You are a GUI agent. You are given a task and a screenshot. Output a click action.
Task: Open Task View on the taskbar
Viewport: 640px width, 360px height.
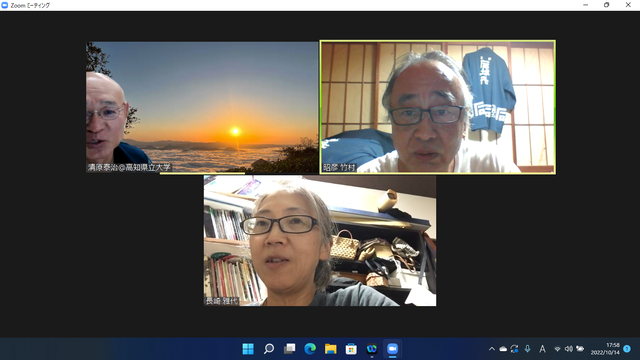[289, 349]
